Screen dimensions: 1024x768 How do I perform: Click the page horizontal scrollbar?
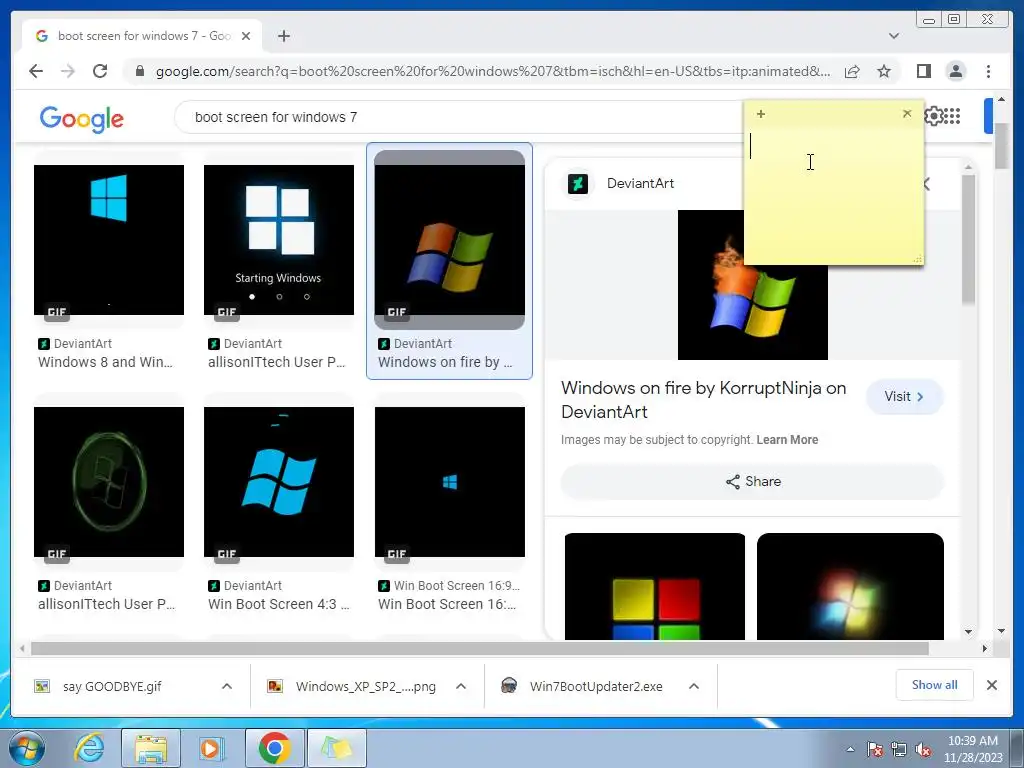pos(479,648)
